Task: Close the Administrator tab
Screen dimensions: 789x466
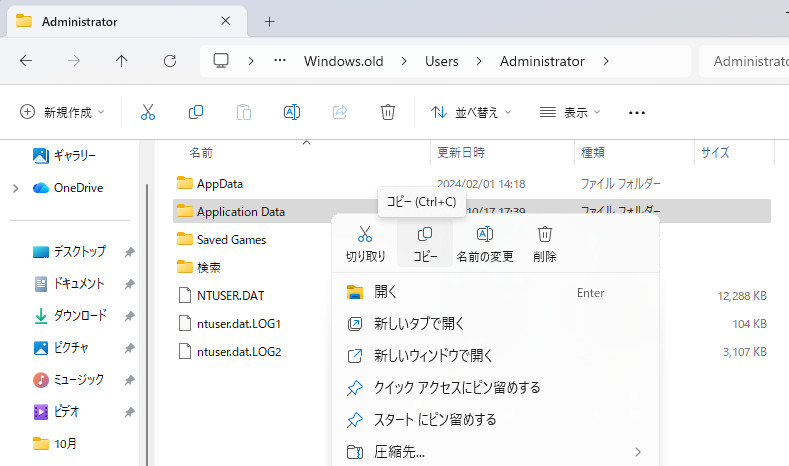Action: [x=225, y=21]
